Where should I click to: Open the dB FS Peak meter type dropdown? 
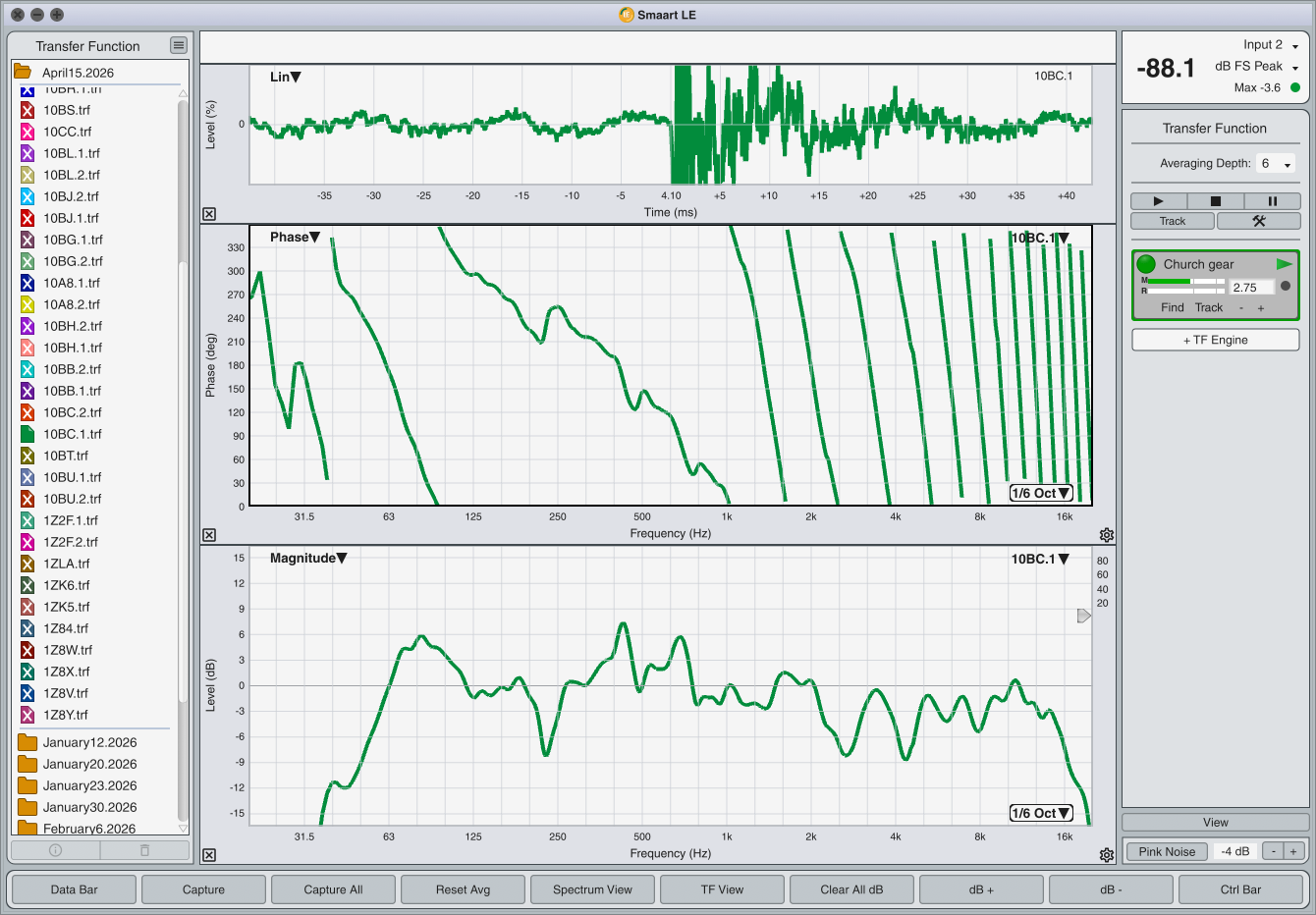click(x=1257, y=66)
